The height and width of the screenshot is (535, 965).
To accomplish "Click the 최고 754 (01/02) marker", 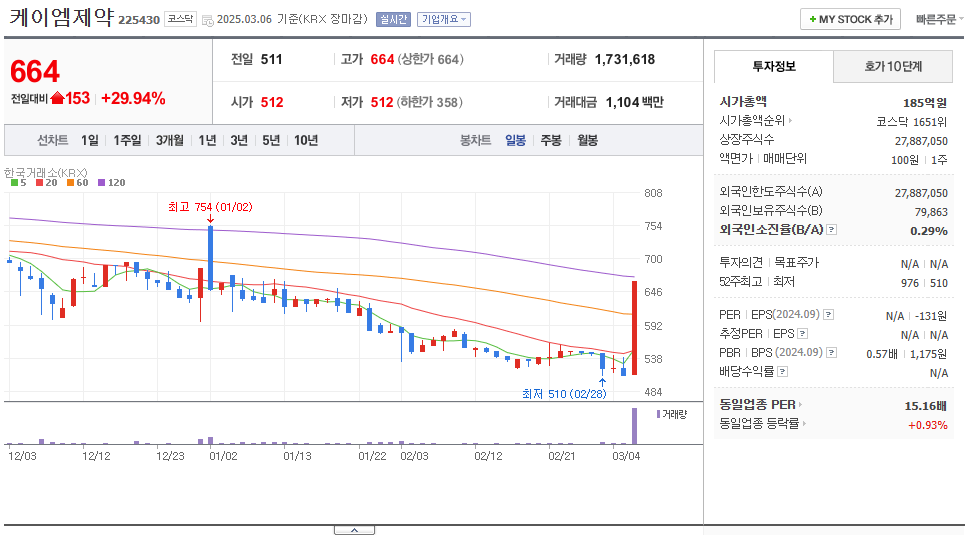I will (x=210, y=207).
